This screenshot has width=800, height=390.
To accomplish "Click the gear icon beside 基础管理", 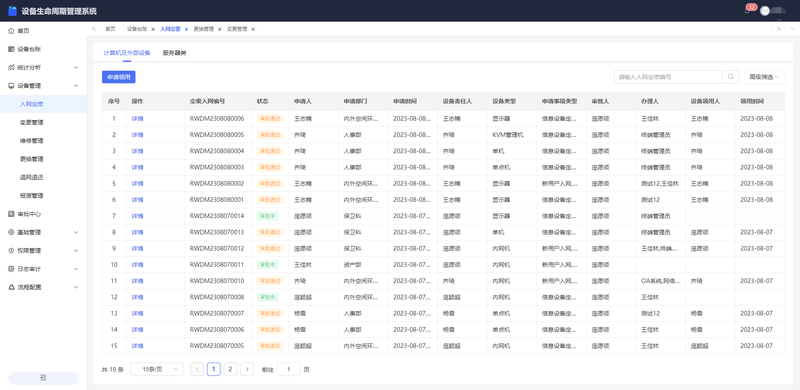I will (x=11, y=232).
